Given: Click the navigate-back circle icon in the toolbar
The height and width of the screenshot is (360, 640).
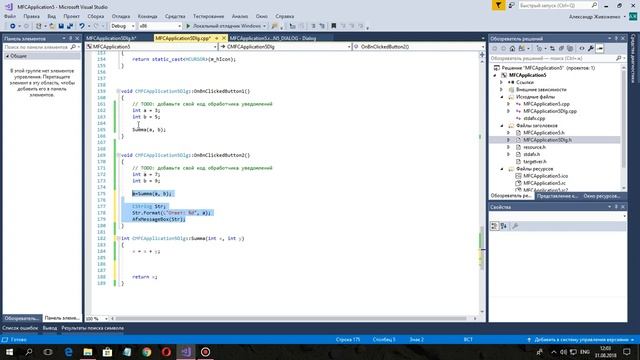Looking at the screenshot, I should 13,26.
